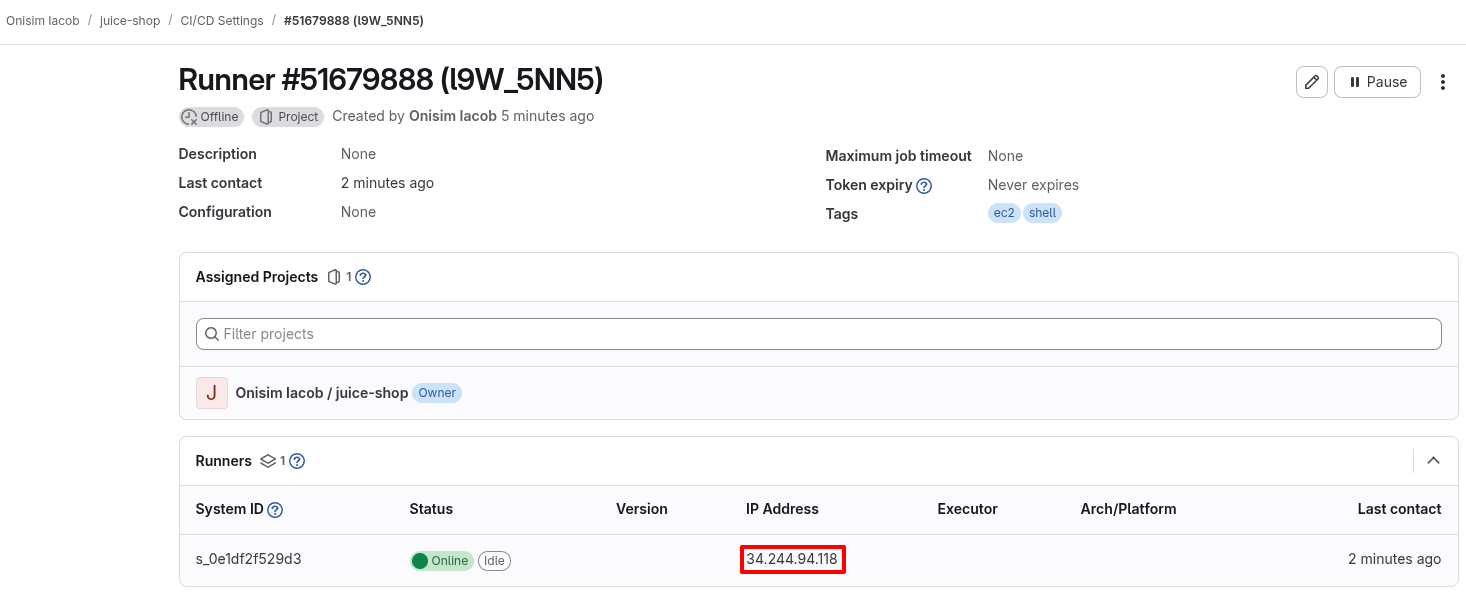Screen dimensions: 1466x596
Task: Click the juice-shop project avatar J
Action: (x=211, y=393)
